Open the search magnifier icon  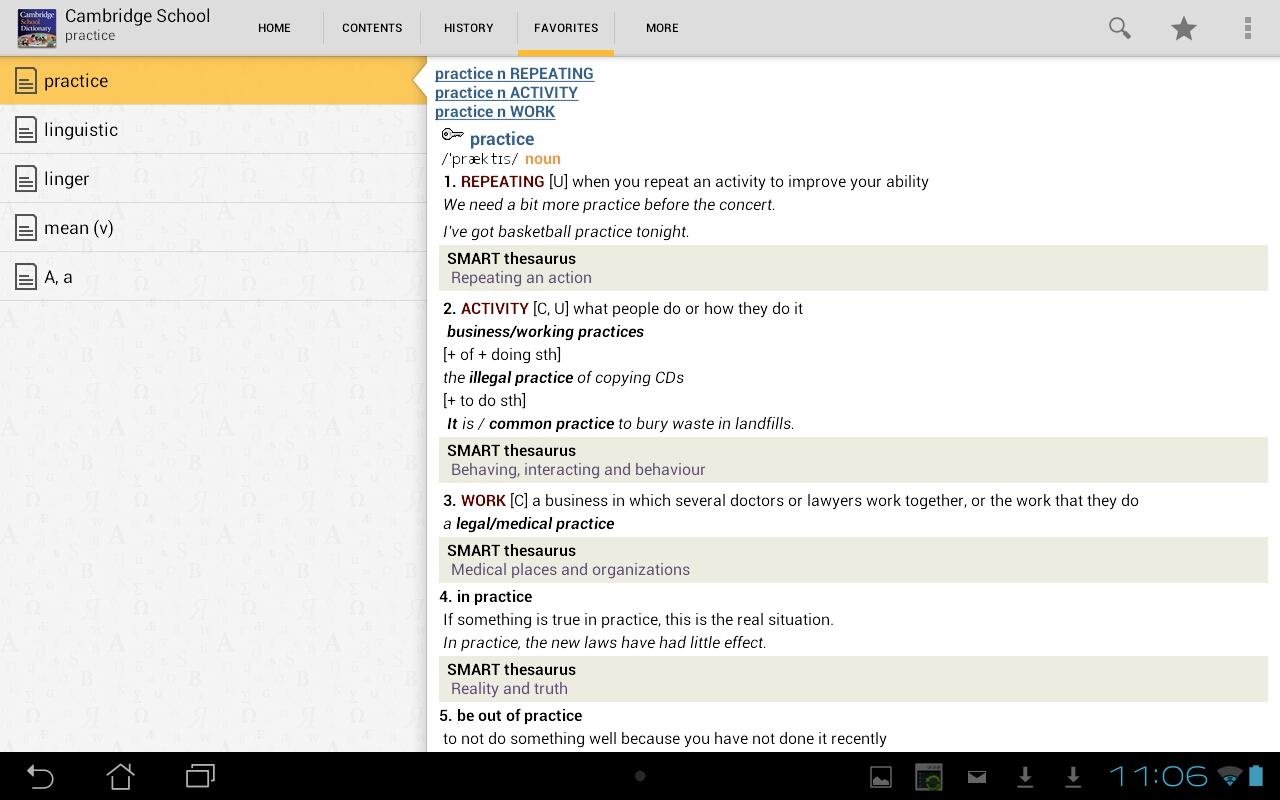click(1119, 28)
